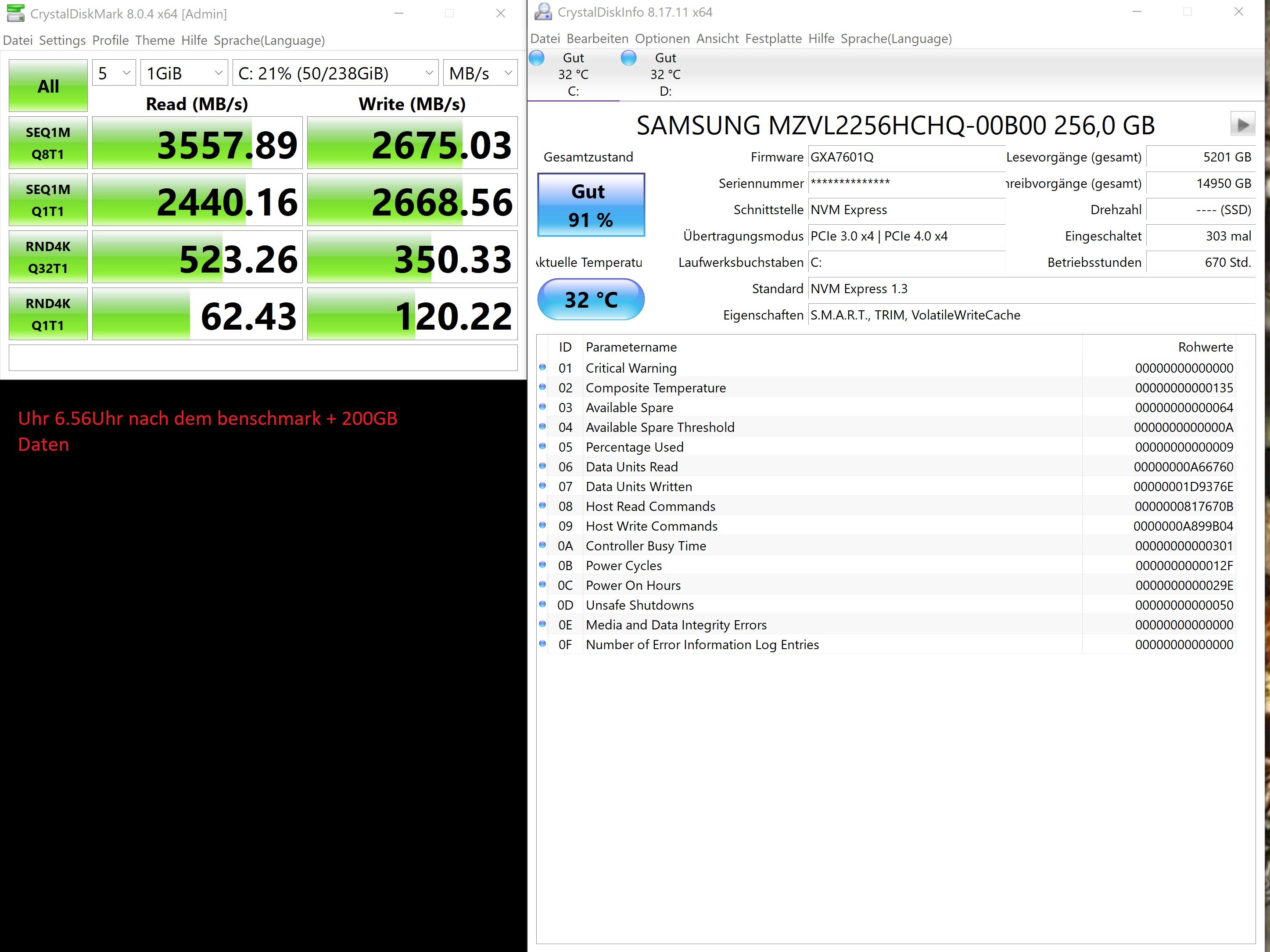Open Theme menu in CrystalDiskMark

[155, 40]
